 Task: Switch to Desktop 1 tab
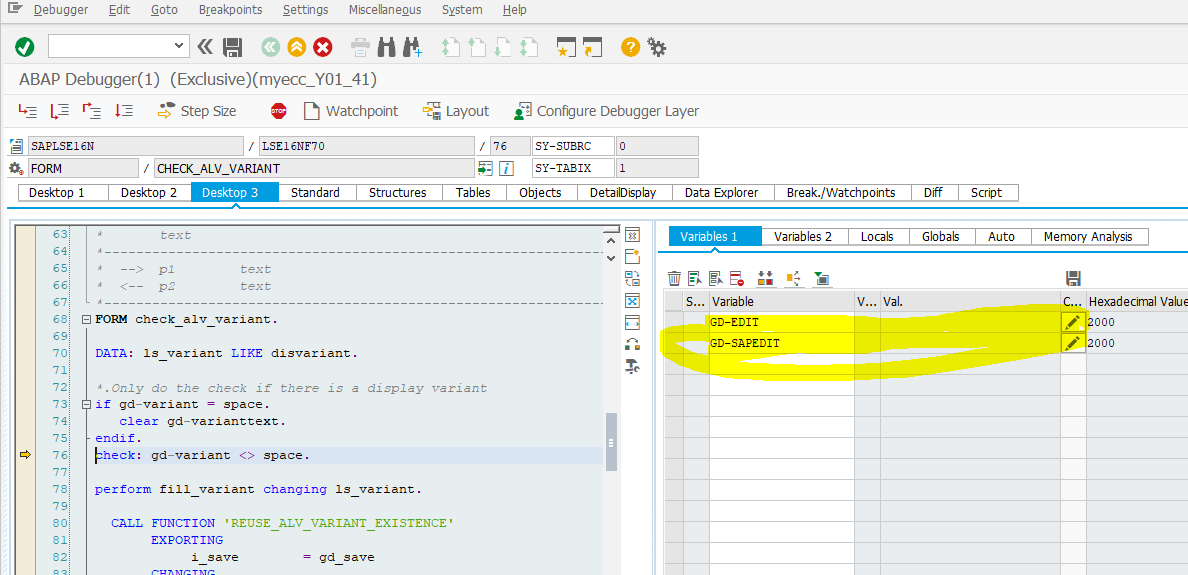pyautogui.click(x=63, y=192)
